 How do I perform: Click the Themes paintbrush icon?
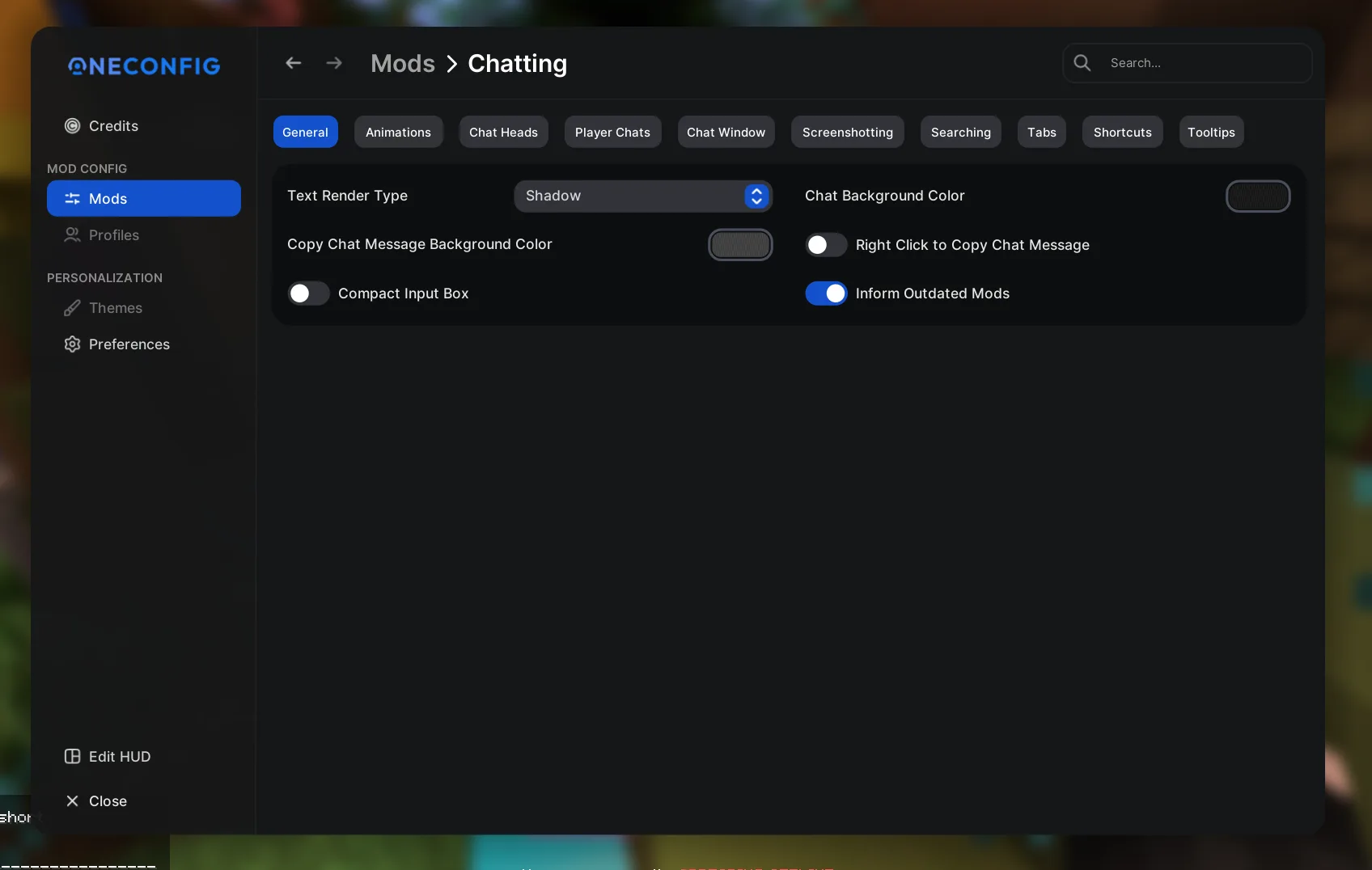click(x=72, y=308)
